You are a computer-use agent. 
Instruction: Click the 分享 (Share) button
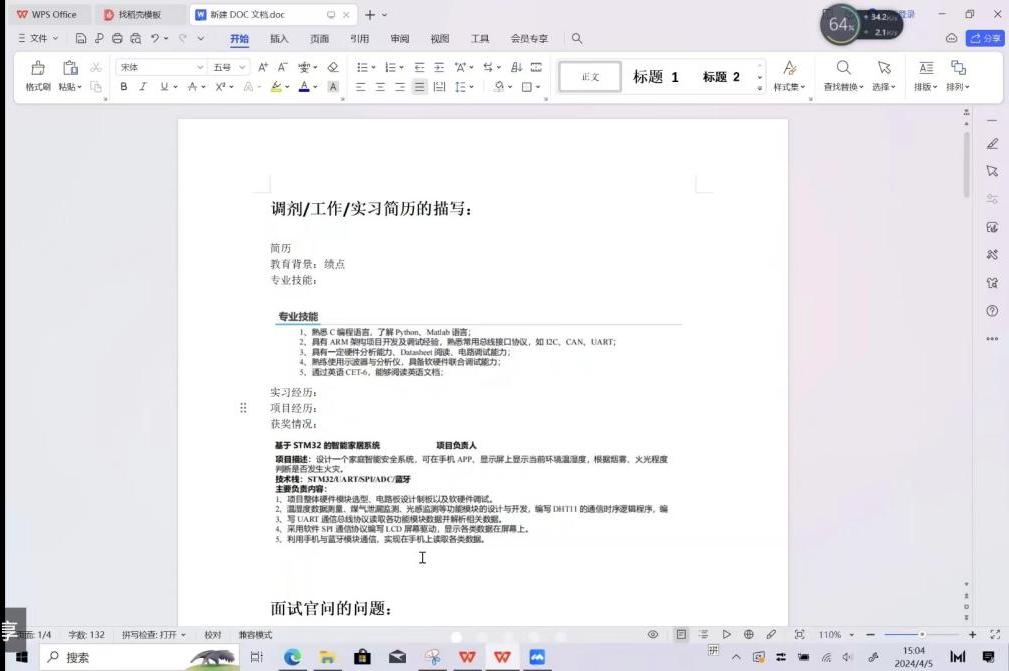pyautogui.click(x=985, y=38)
